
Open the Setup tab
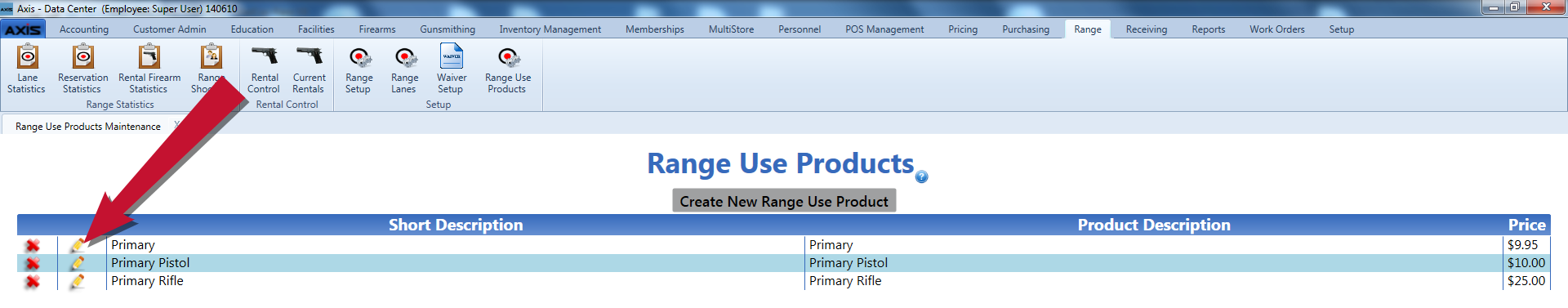1342,29
